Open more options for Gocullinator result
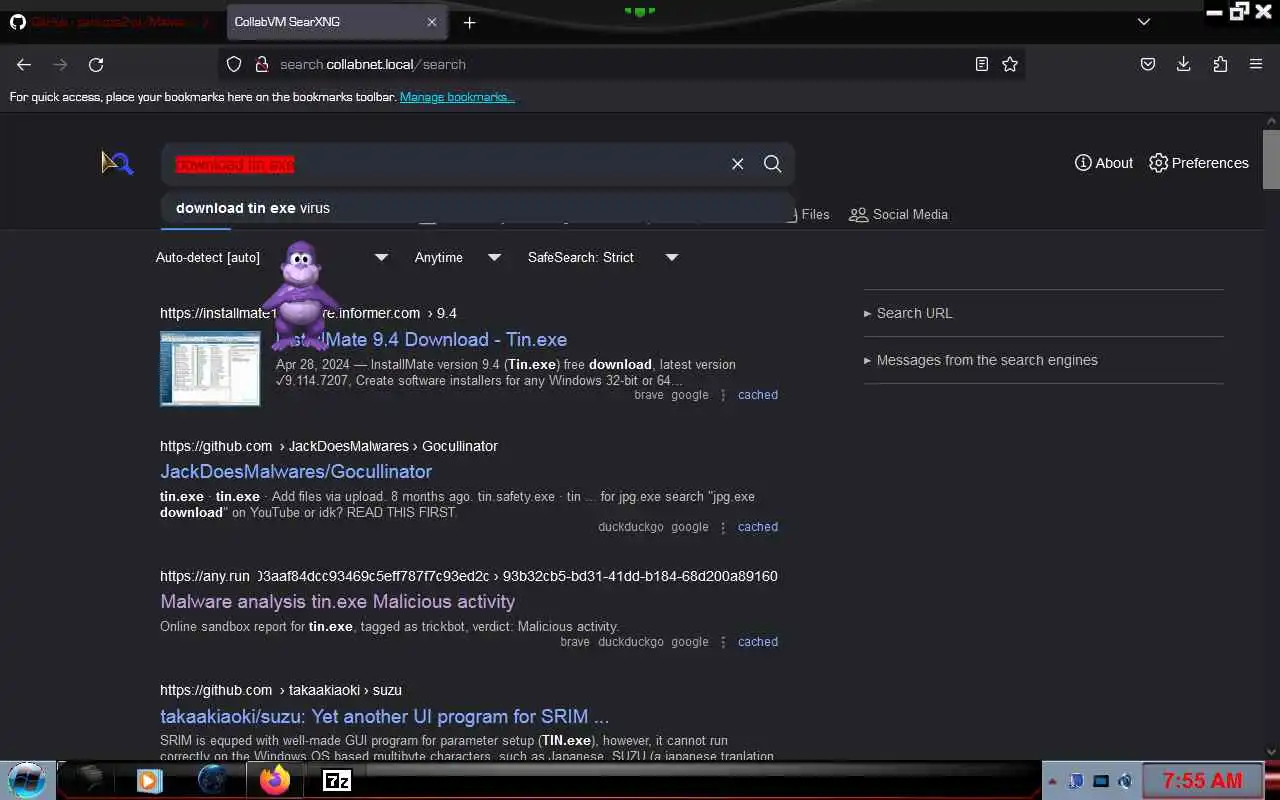The image size is (1280, 800). 723,527
